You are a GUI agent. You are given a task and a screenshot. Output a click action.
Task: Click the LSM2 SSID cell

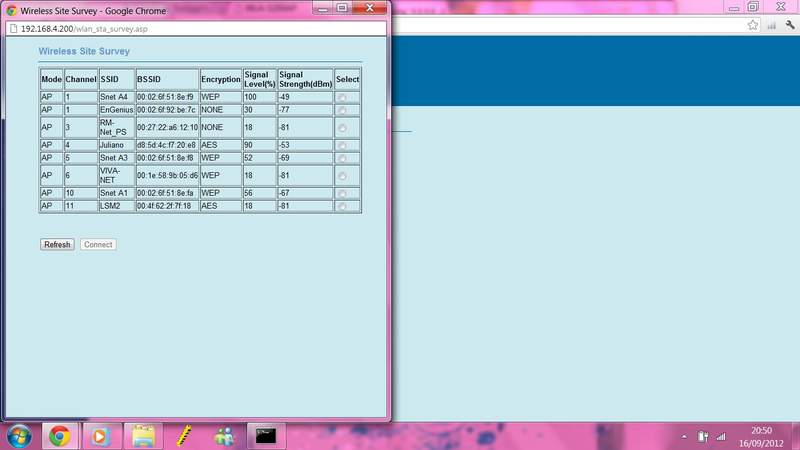[117, 206]
